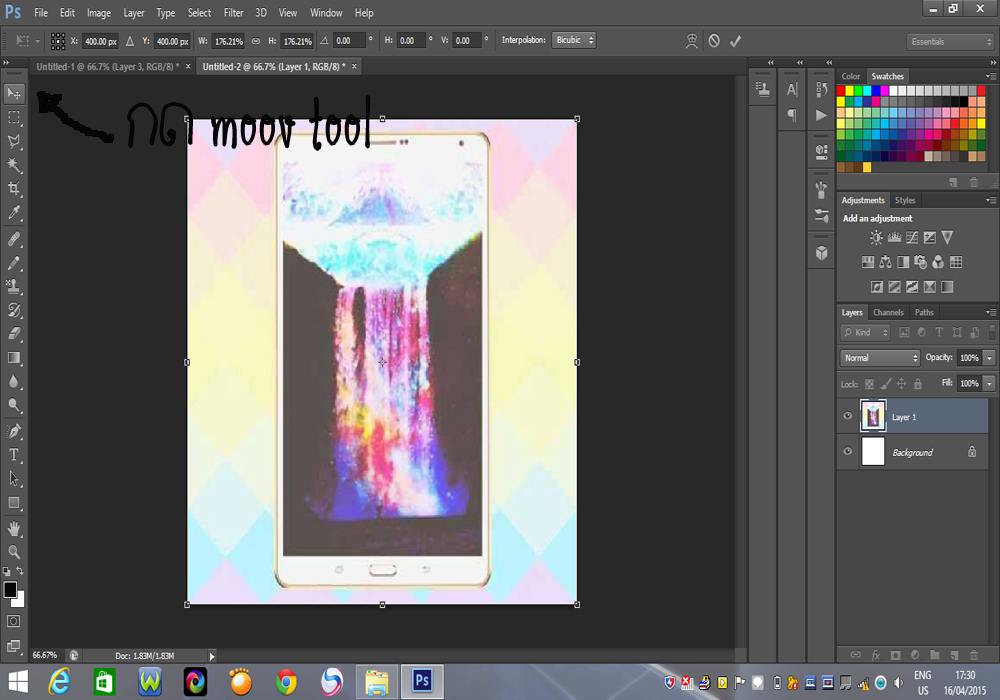Open the Interpolation Bicubic dropdown

tap(575, 41)
